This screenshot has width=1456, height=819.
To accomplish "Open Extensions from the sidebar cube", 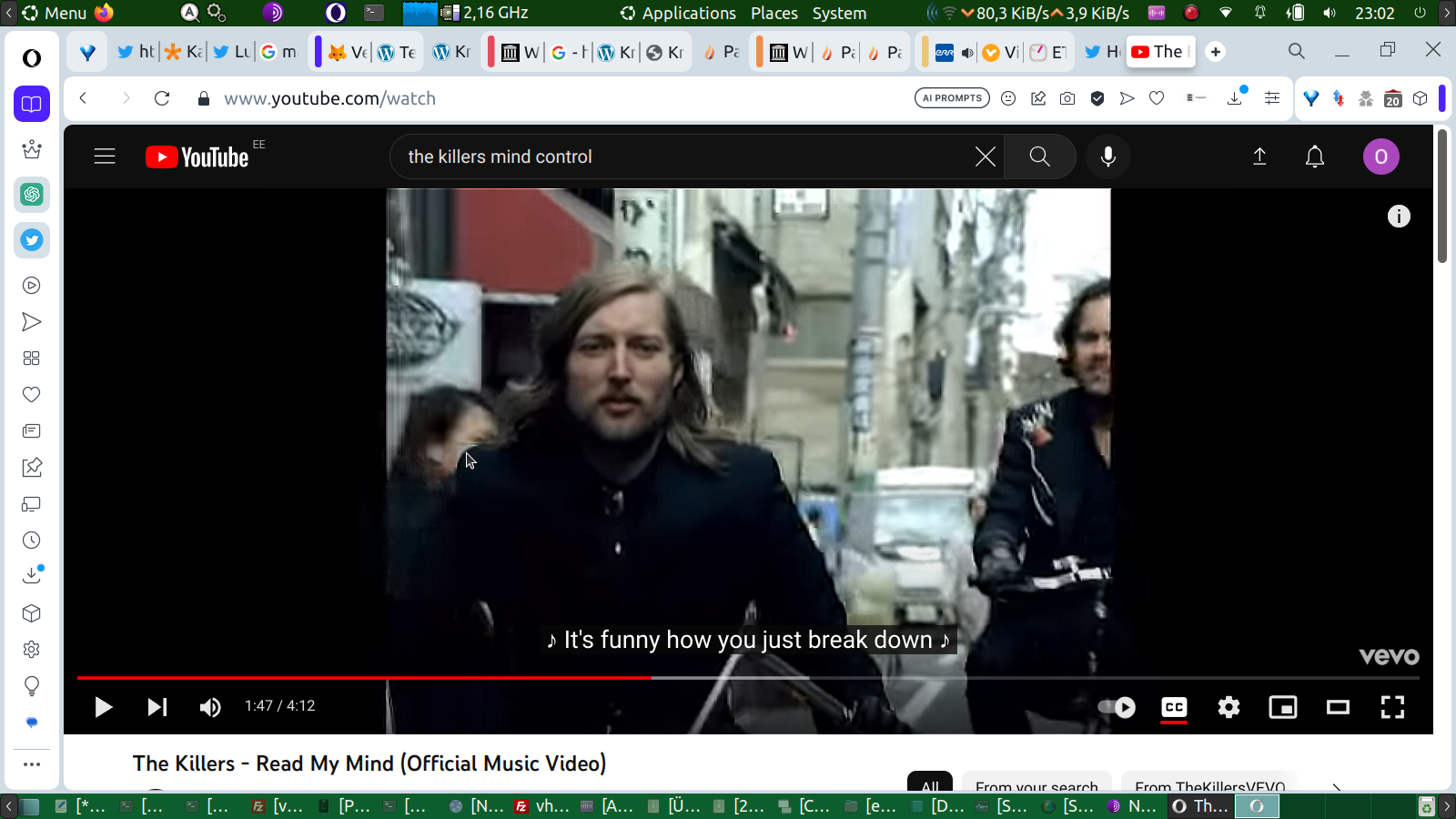I will coord(32,613).
